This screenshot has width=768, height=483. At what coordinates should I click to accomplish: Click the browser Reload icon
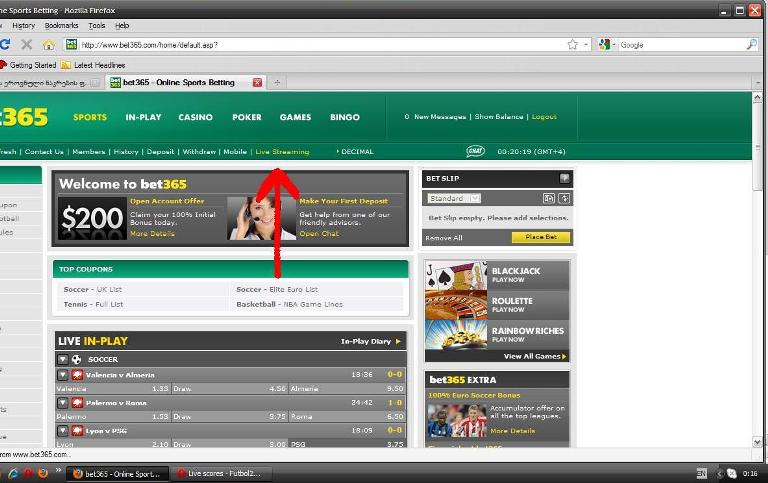click(5, 45)
